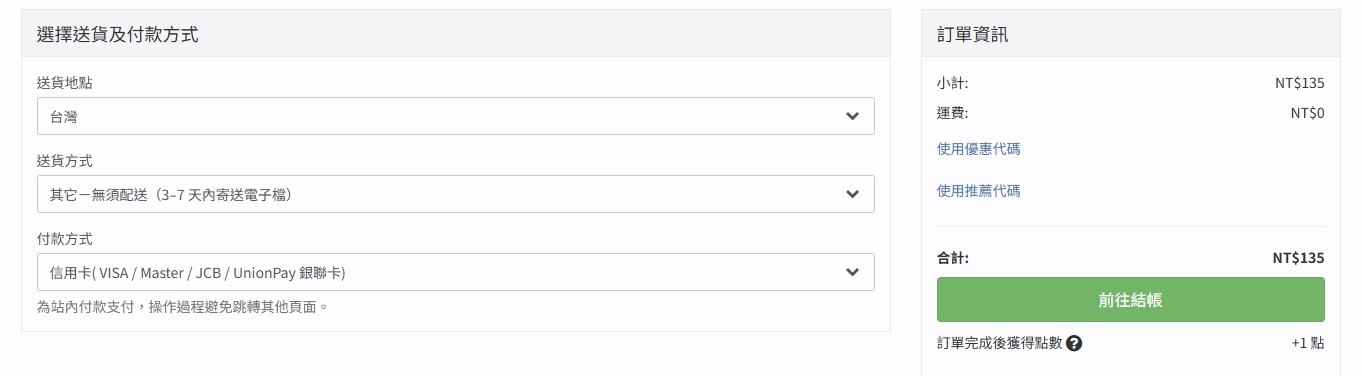This screenshot has width=1362, height=376.
Task: Click the 使用推薦代碼 link
Action: coord(978,190)
